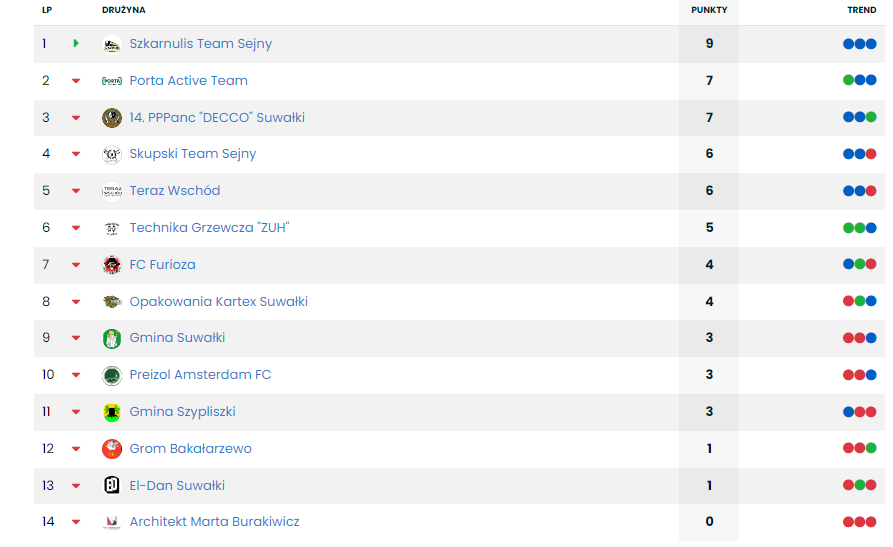Click the Preizol Amsterdam FC logo
The image size is (893, 547).
[112, 375]
